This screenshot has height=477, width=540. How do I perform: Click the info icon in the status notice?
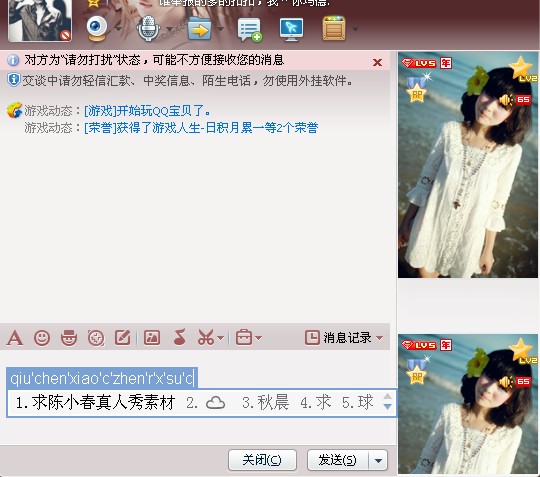[x=13, y=60]
